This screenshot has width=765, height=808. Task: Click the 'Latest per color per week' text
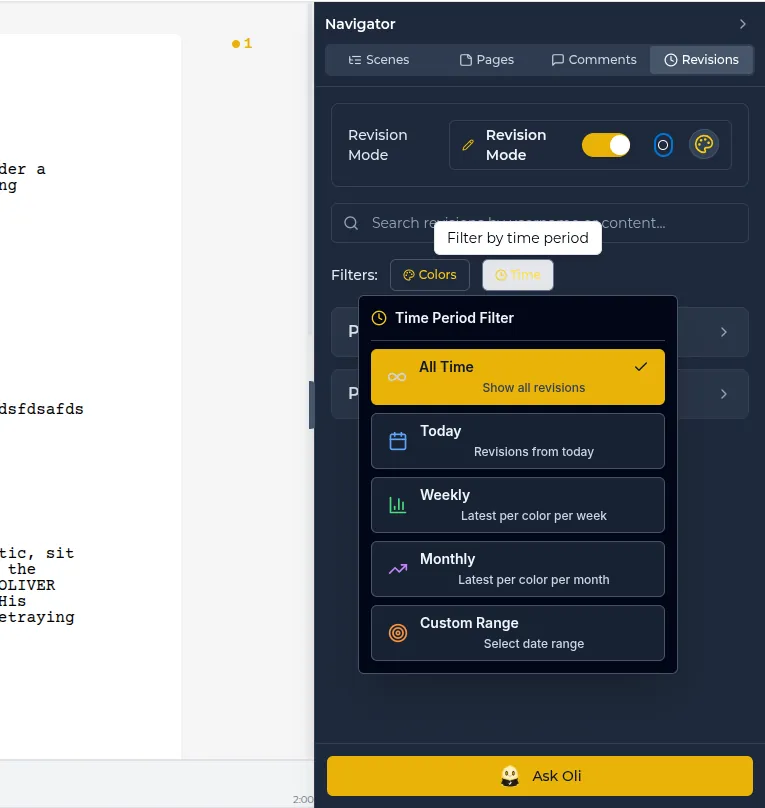[534, 516]
